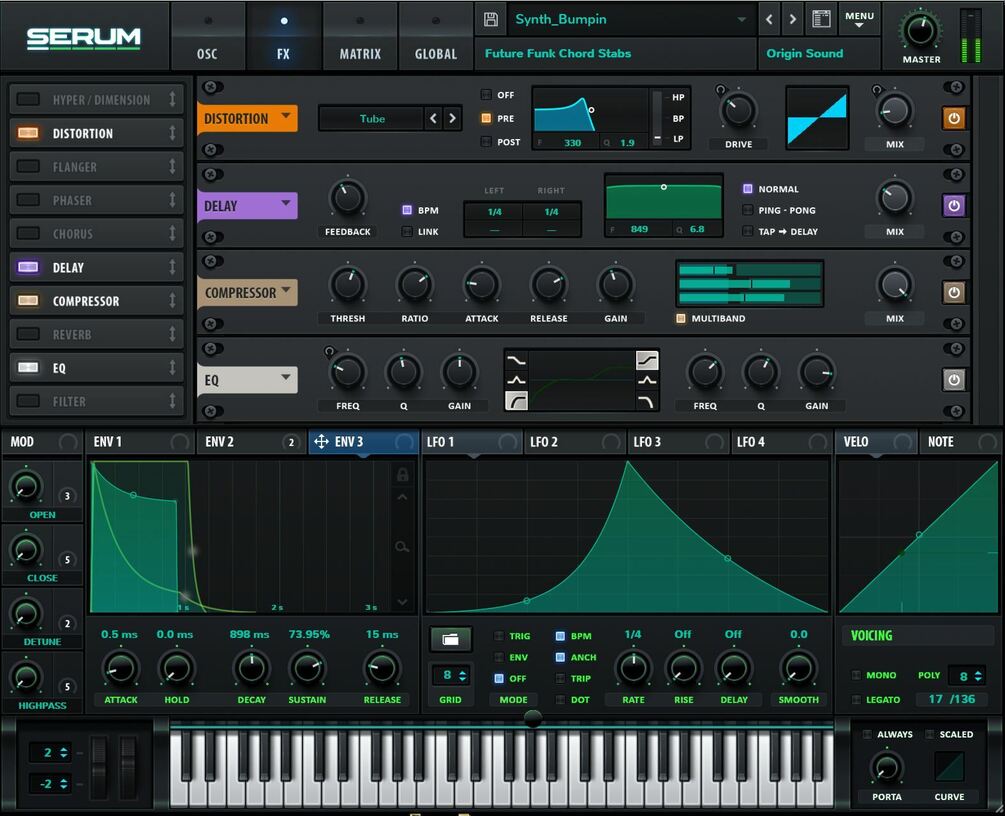Change LFO GRID value stepper

(462, 675)
